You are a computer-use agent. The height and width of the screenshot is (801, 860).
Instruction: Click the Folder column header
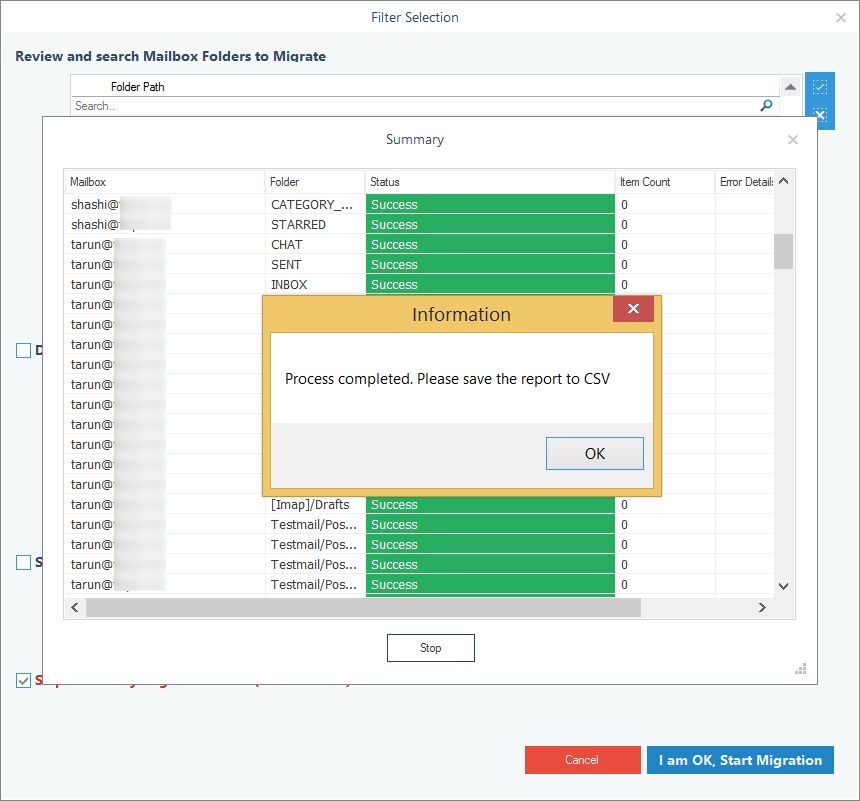(315, 182)
